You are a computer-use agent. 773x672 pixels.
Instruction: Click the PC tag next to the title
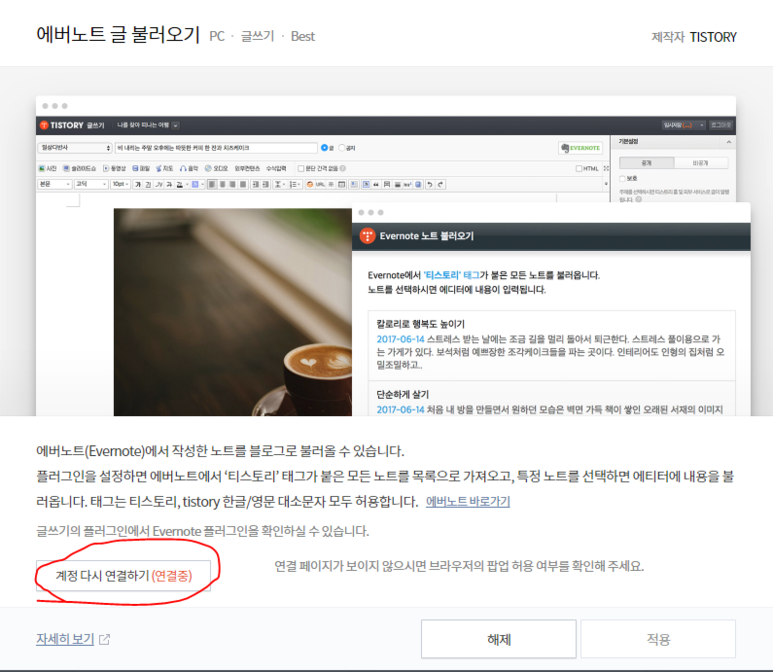(217, 36)
